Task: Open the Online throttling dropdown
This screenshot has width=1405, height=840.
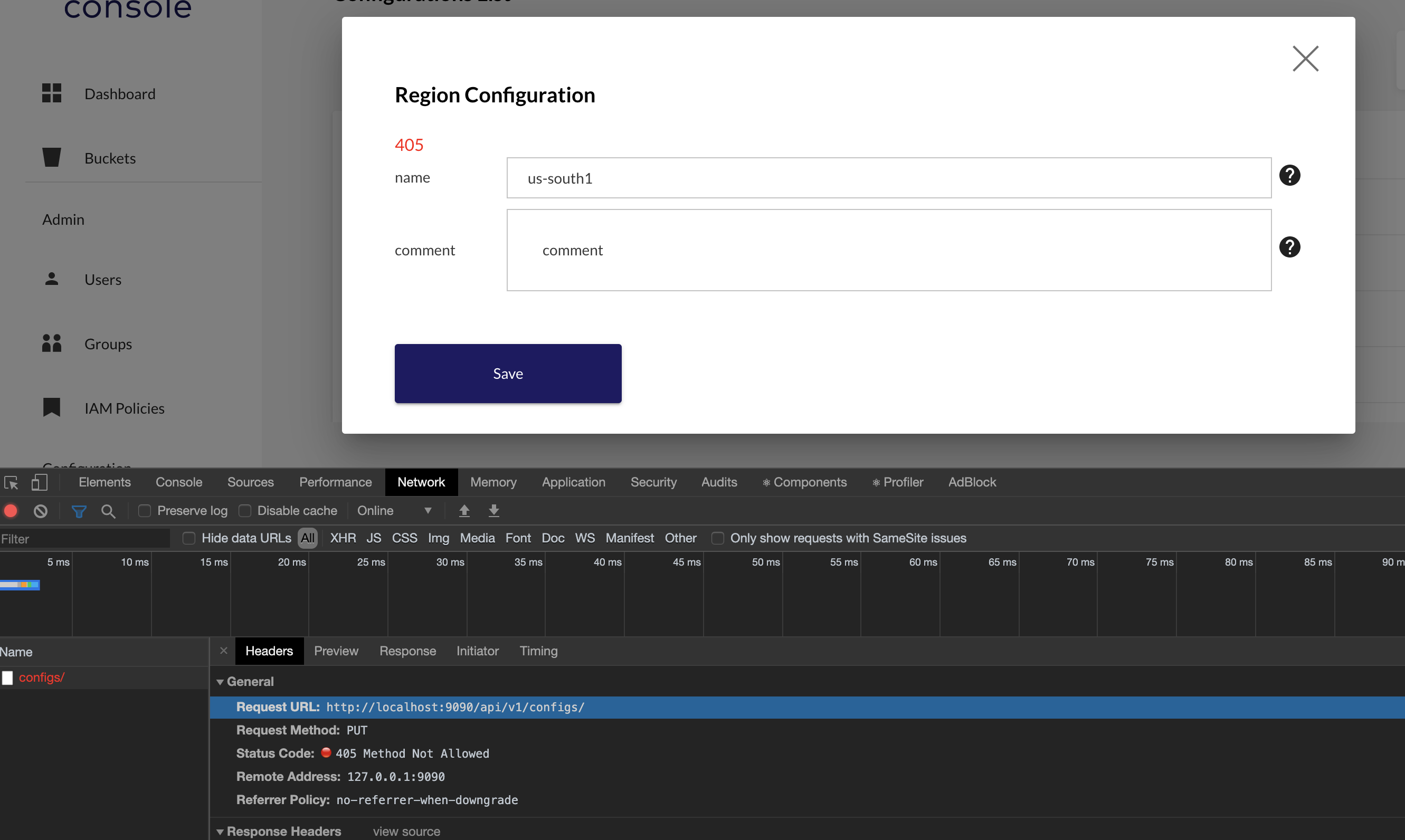Action: coord(395,511)
